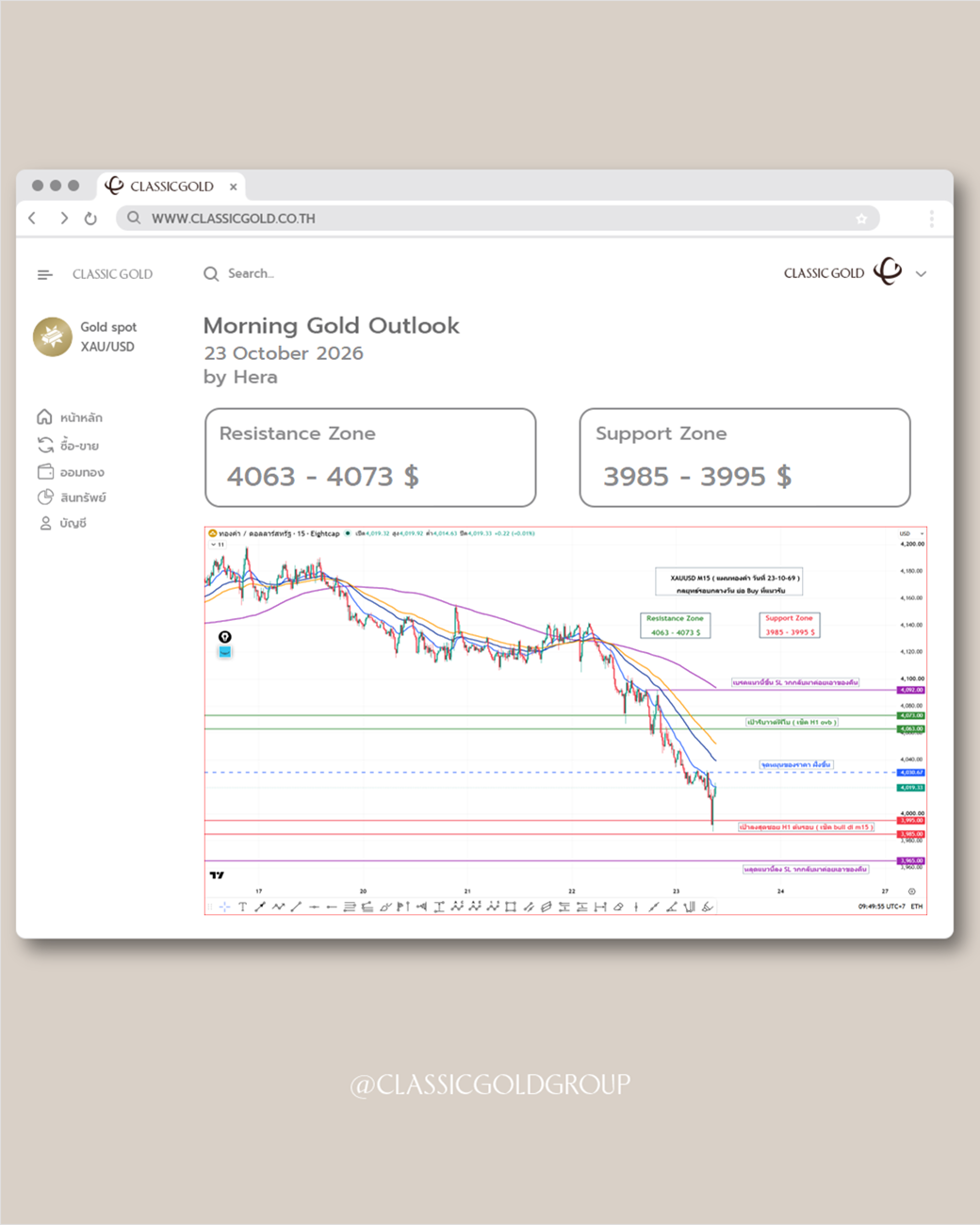The width and height of the screenshot is (980, 1225).
Task: Expand the Classic Gold account dropdown chevron
Action: click(x=921, y=274)
